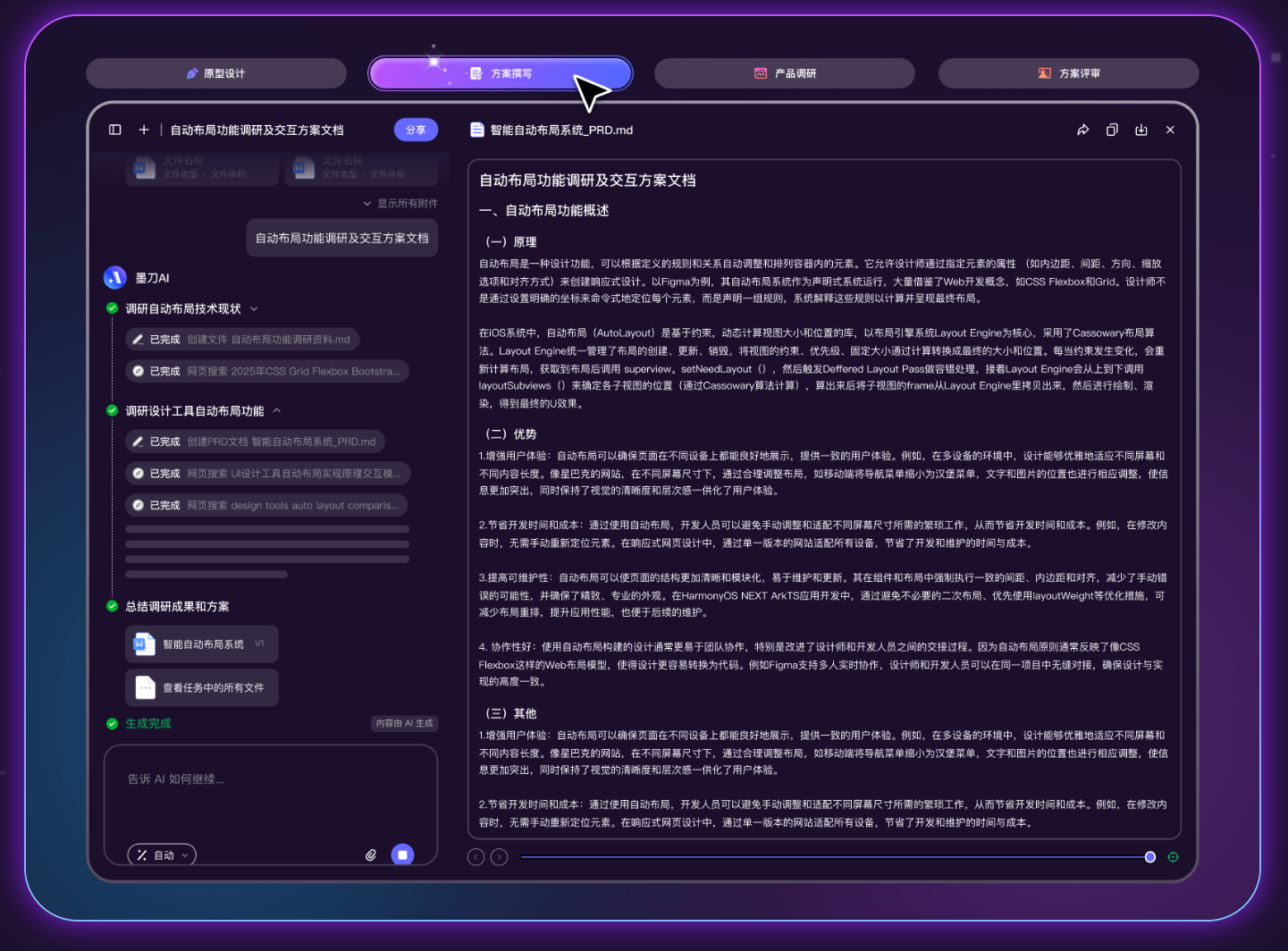Download 智能自动布局系统_PRD.md via the download icon

1141,130
